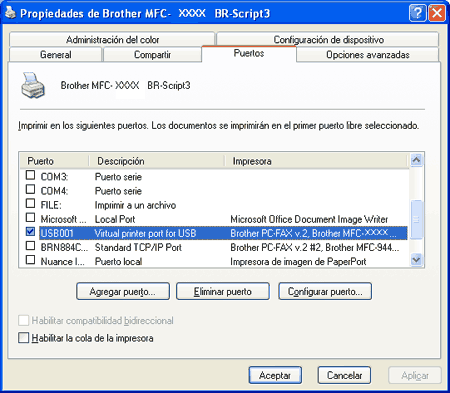Click the port list scroll up arrow
The width and height of the screenshot is (450, 393).
416,160
